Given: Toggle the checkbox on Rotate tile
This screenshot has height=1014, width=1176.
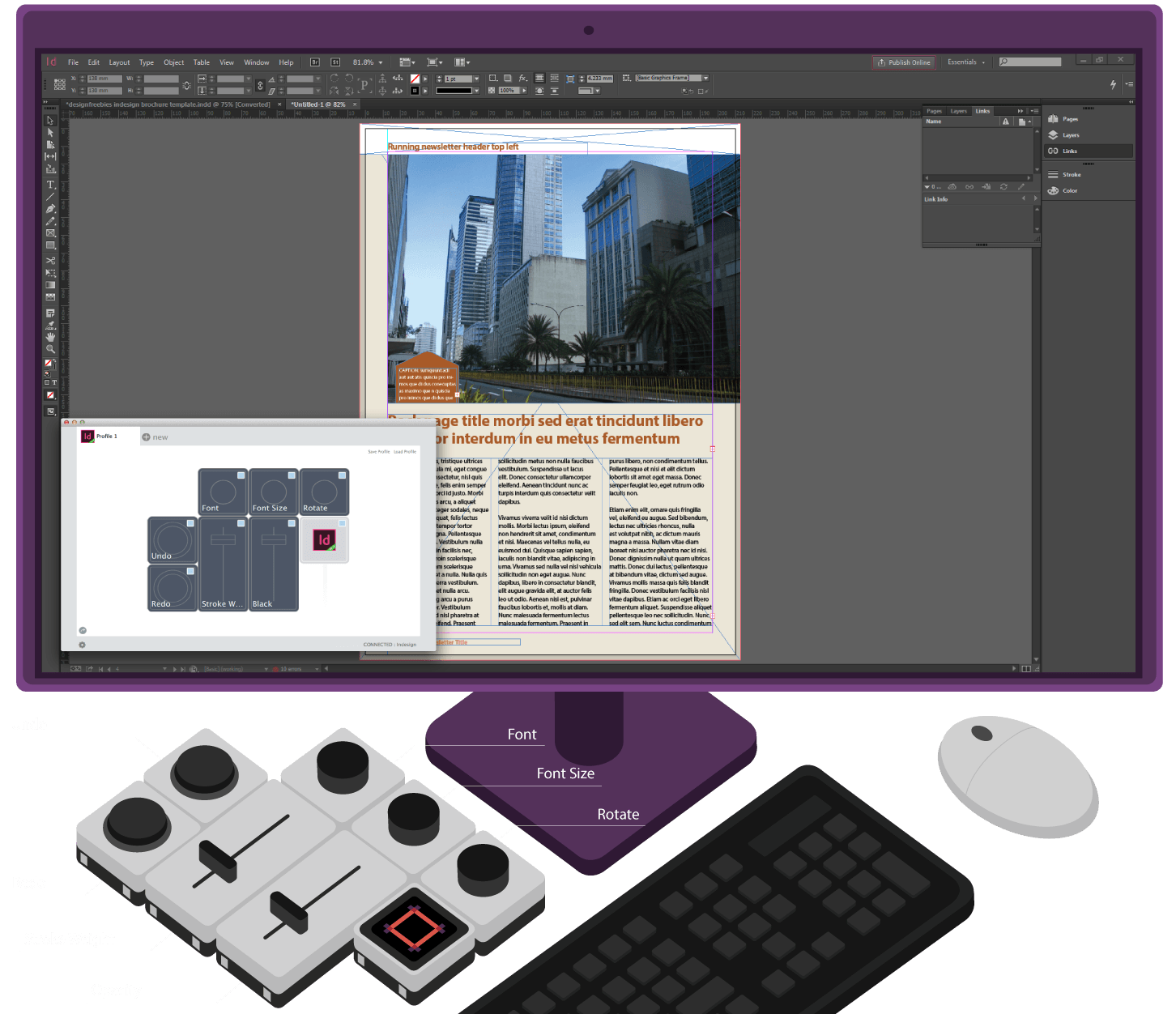Looking at the screenshot, I should (342, 475).
